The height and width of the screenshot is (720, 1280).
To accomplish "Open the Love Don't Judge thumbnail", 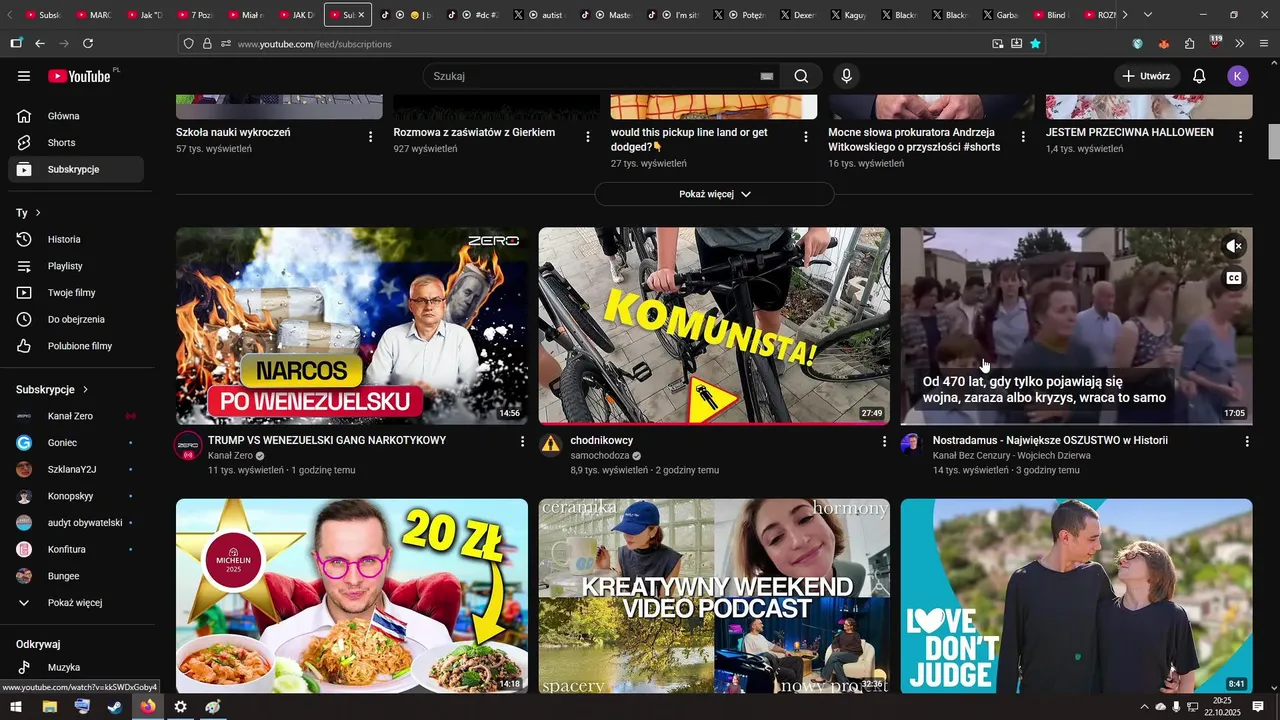I will click(x=1077, y=596).
